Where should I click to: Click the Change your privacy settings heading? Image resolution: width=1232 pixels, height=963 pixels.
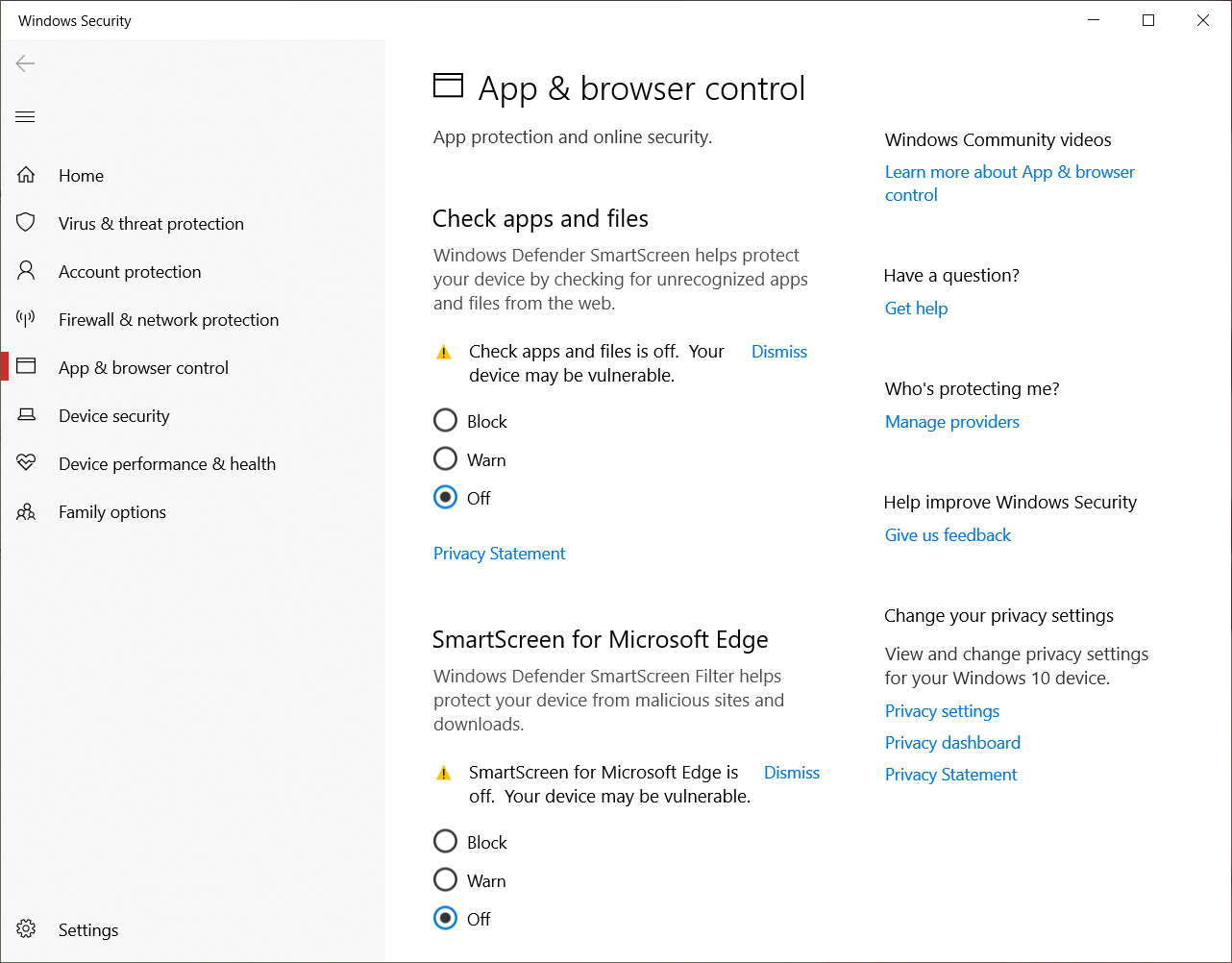(998, 616)
